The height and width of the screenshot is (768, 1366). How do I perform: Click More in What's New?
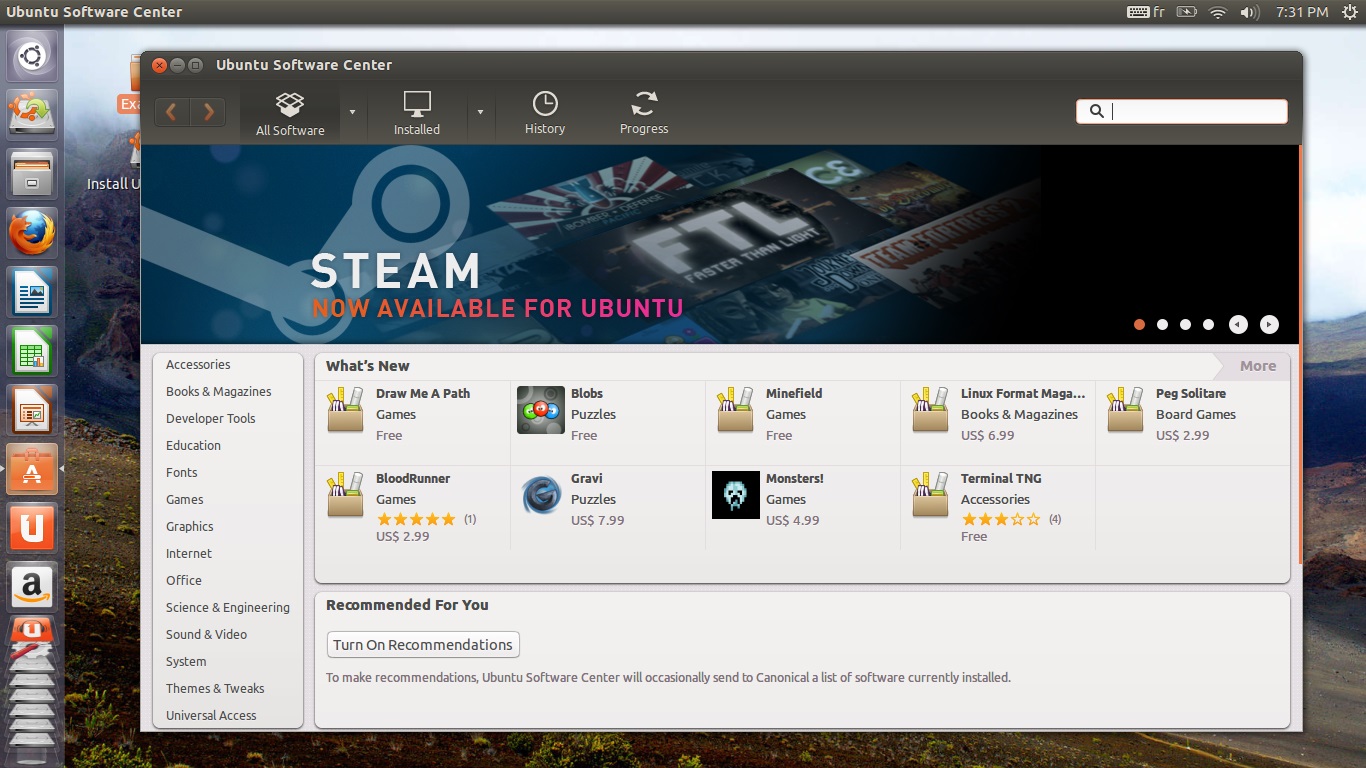1257,366
